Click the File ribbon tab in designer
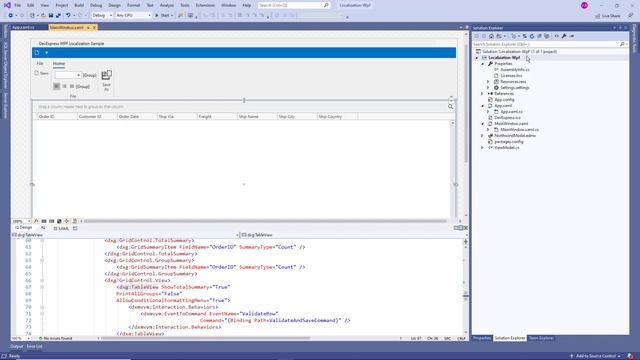 (40, 64)
